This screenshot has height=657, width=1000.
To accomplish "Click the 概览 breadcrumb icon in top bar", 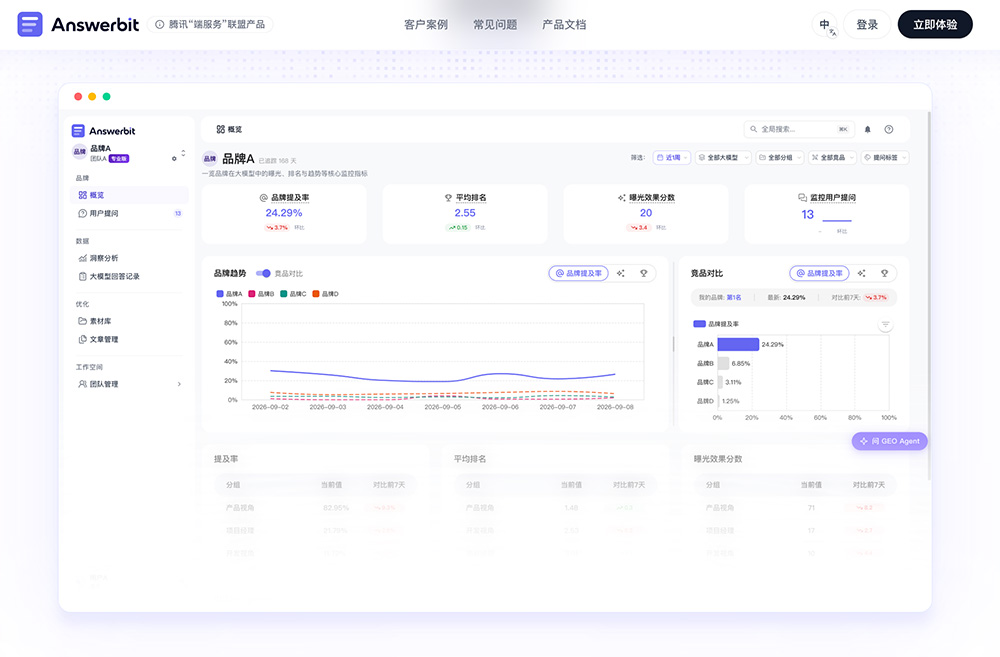I will (x=221, y=129).
